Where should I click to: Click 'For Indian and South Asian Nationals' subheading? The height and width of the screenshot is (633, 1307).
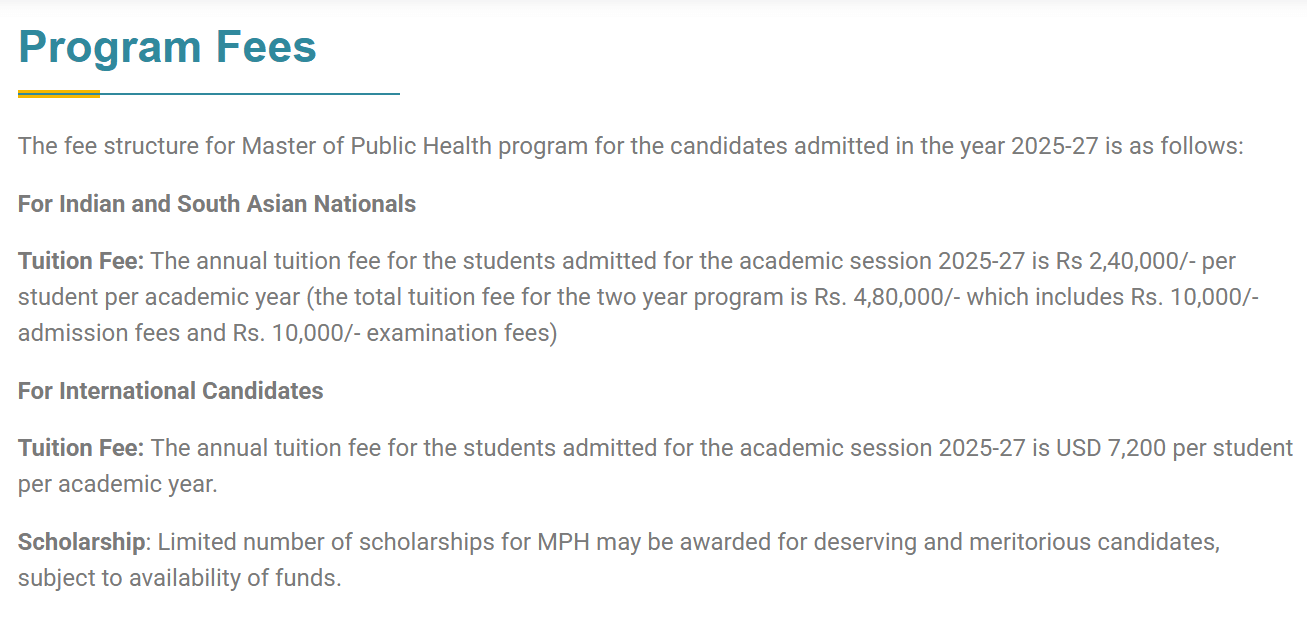click(217, 204)
